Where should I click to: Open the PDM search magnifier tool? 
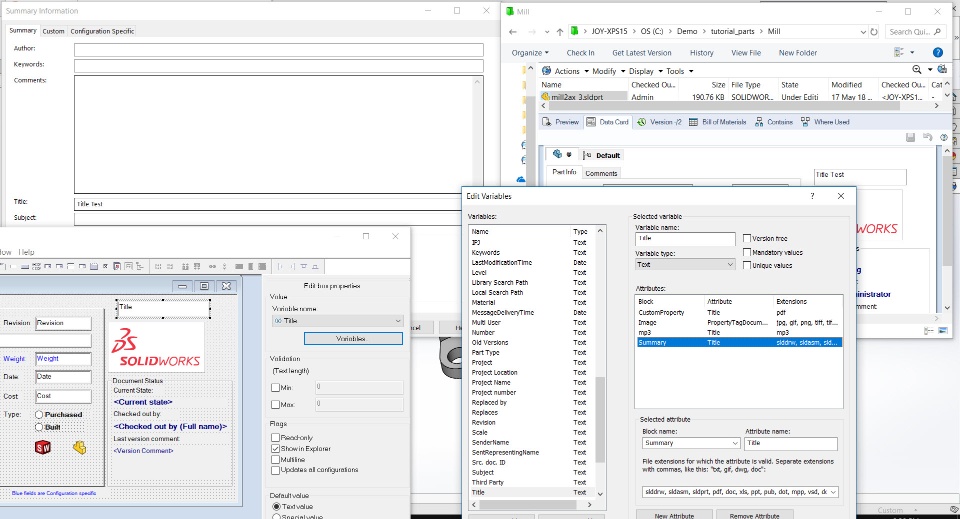917,70
